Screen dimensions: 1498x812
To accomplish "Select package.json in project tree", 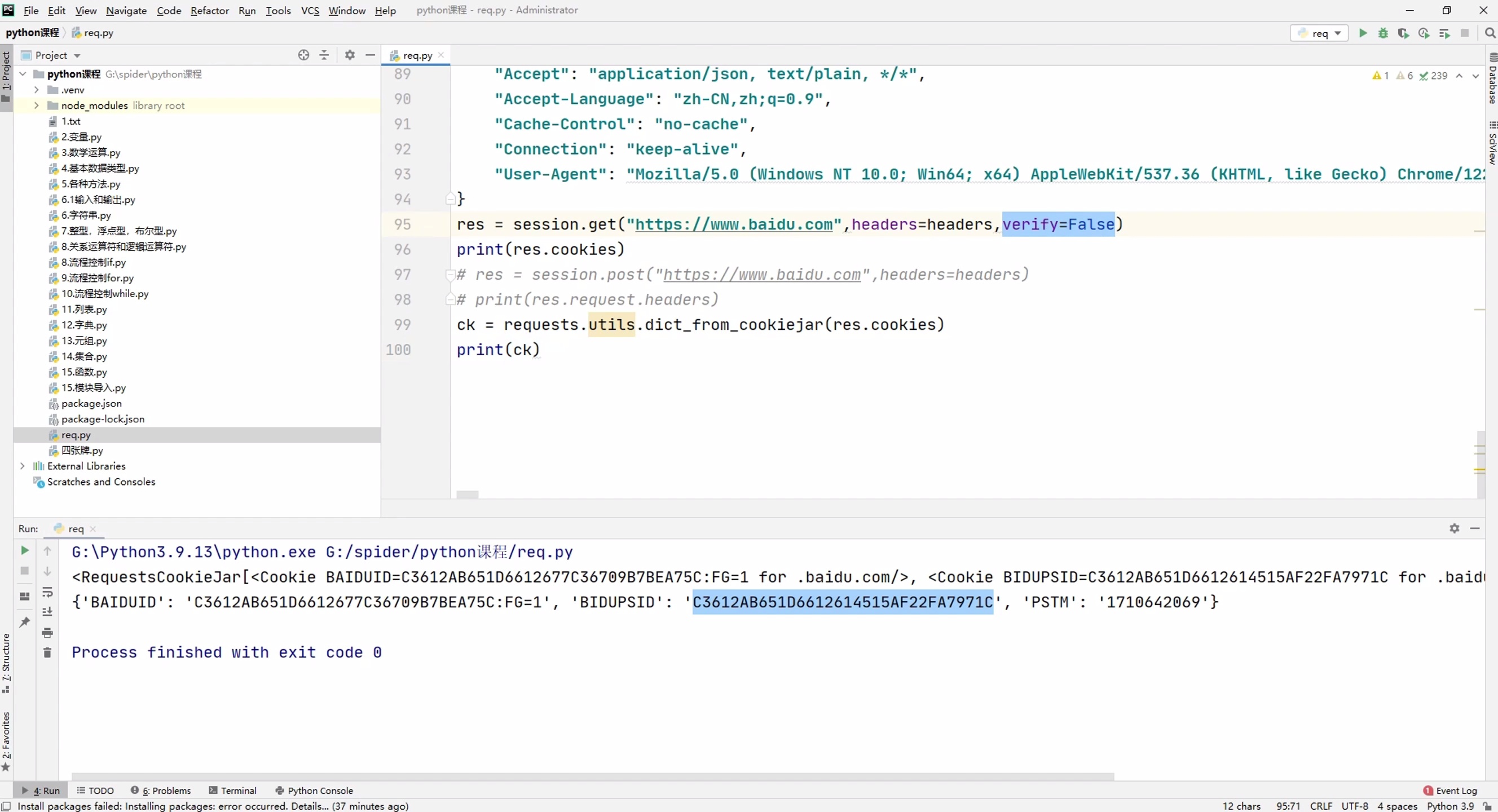I will point(91,403).
